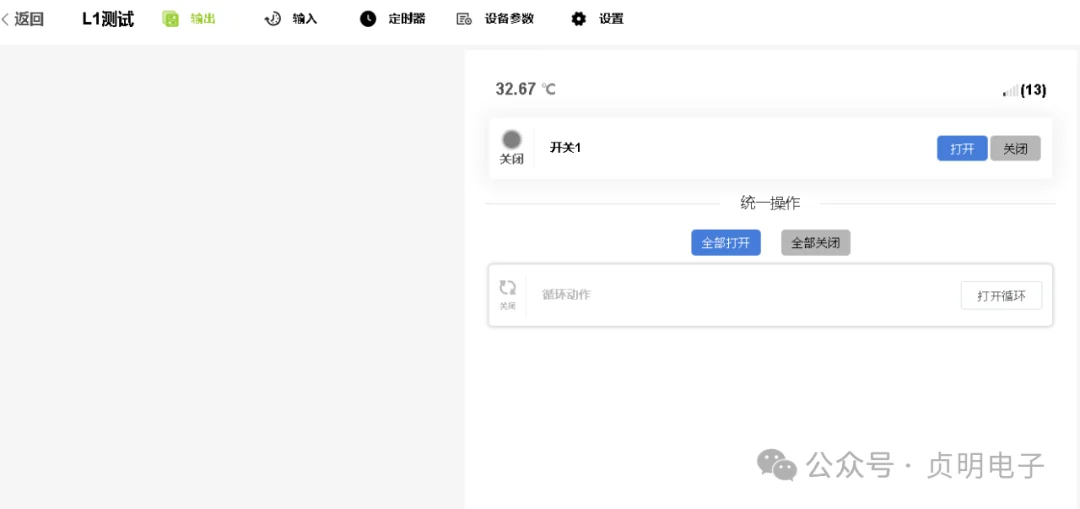Click the 输入 tab icon

[273, 19]
